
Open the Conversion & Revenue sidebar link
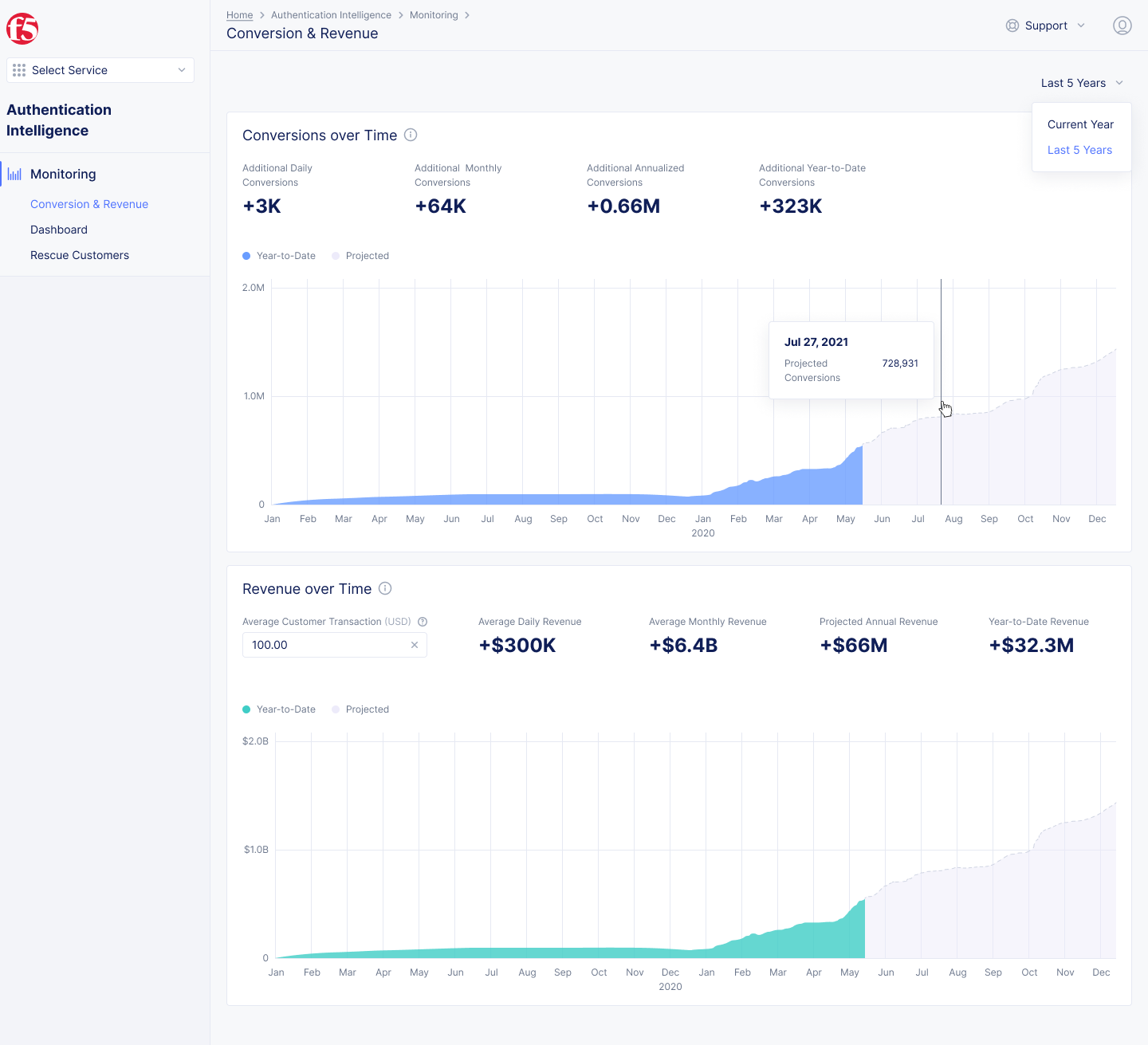pos(88,204)
